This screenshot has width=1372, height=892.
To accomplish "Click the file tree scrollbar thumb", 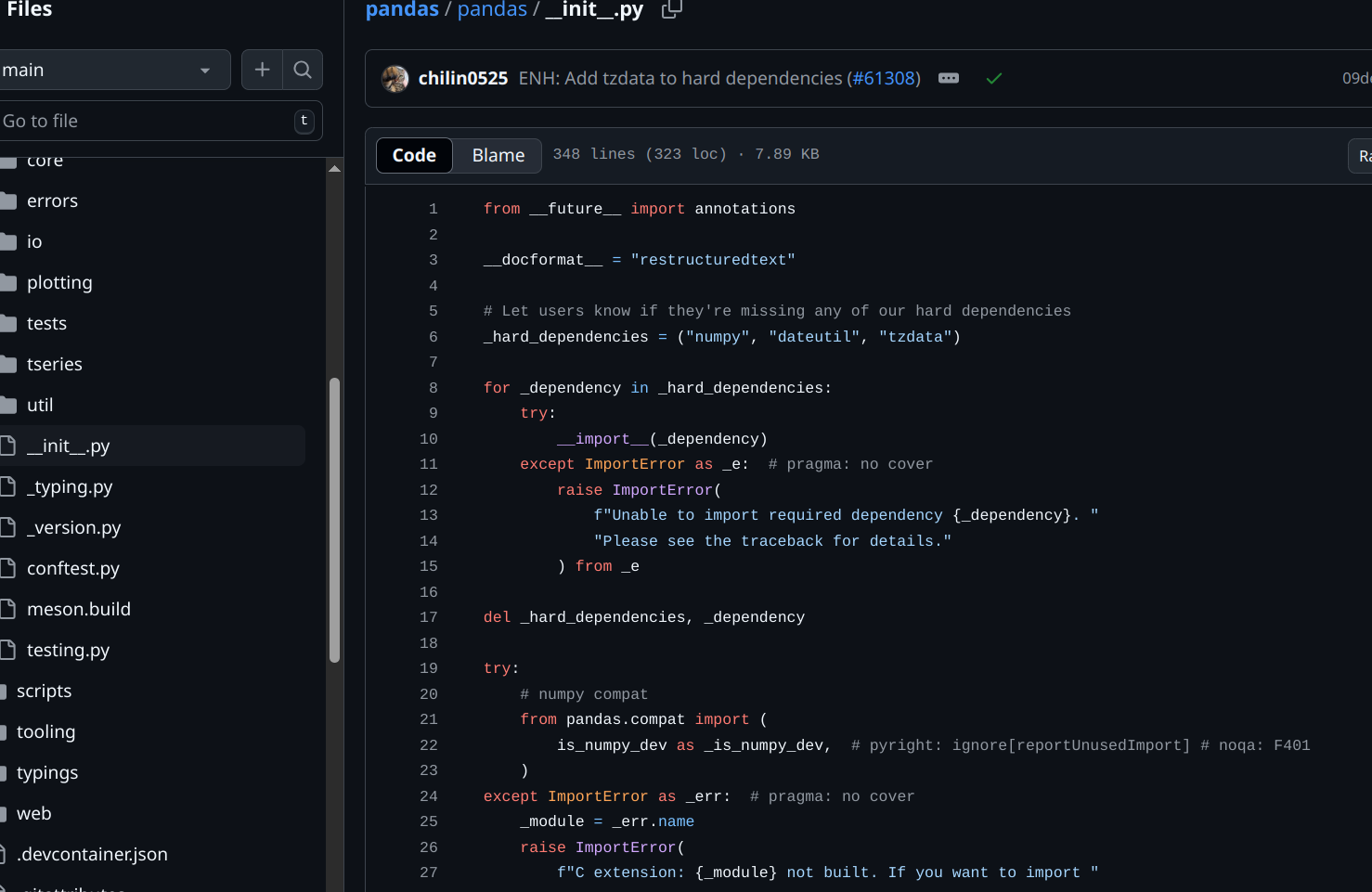I will [334, 520].
